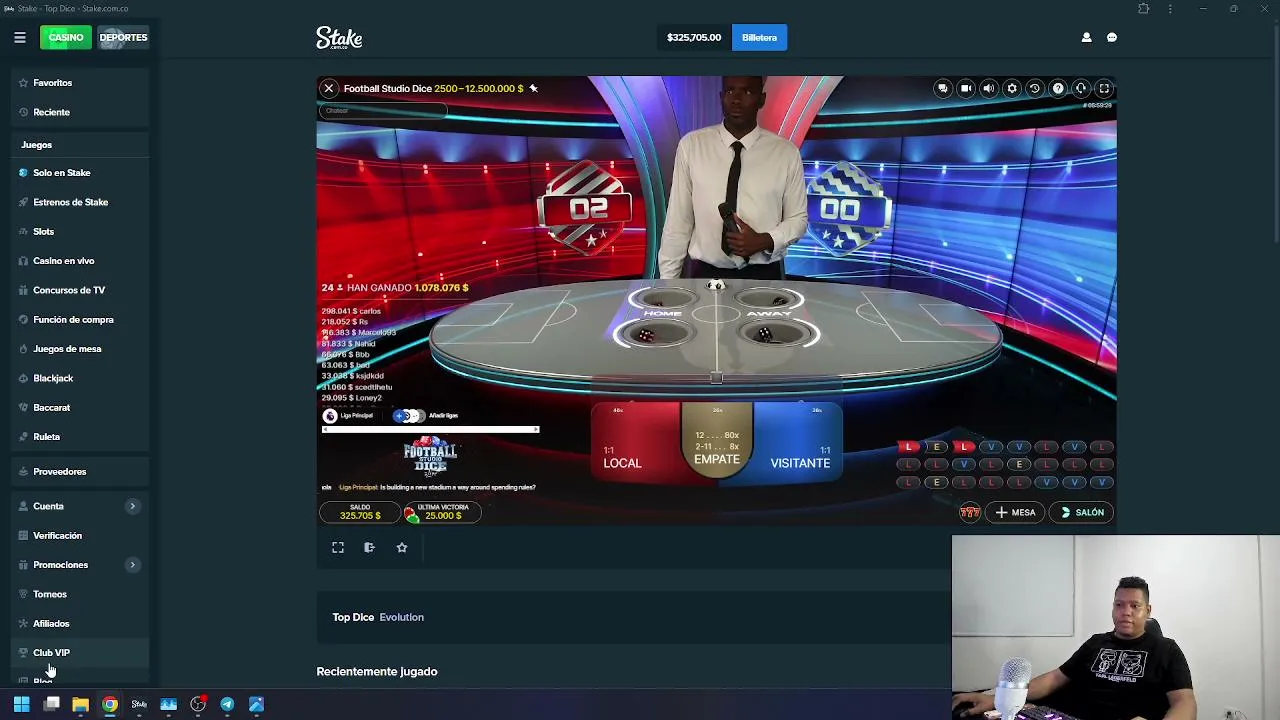Switch to the Deportes tab

123,38
